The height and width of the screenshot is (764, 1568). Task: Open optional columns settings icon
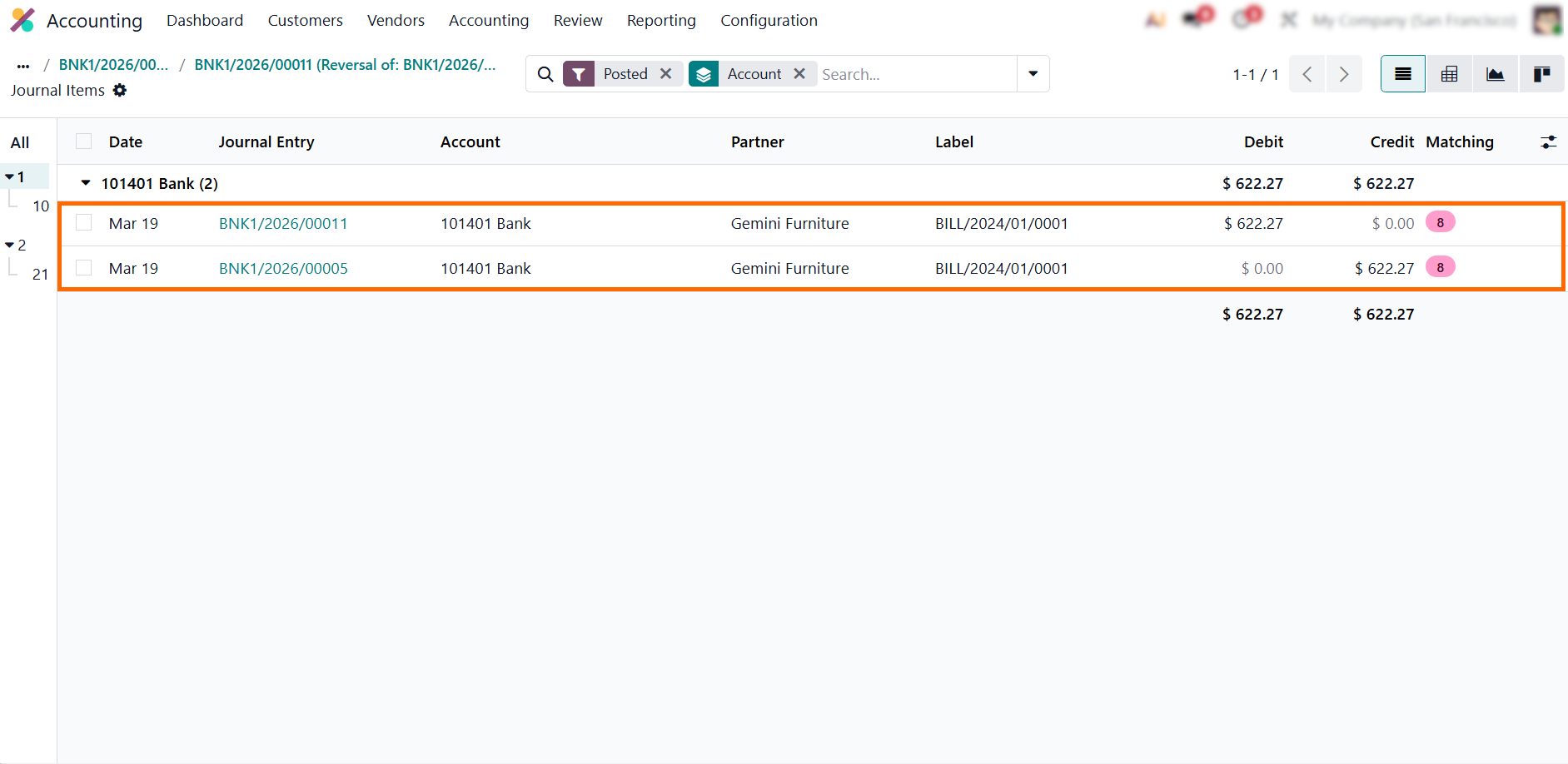click(x=1548, y=142)
